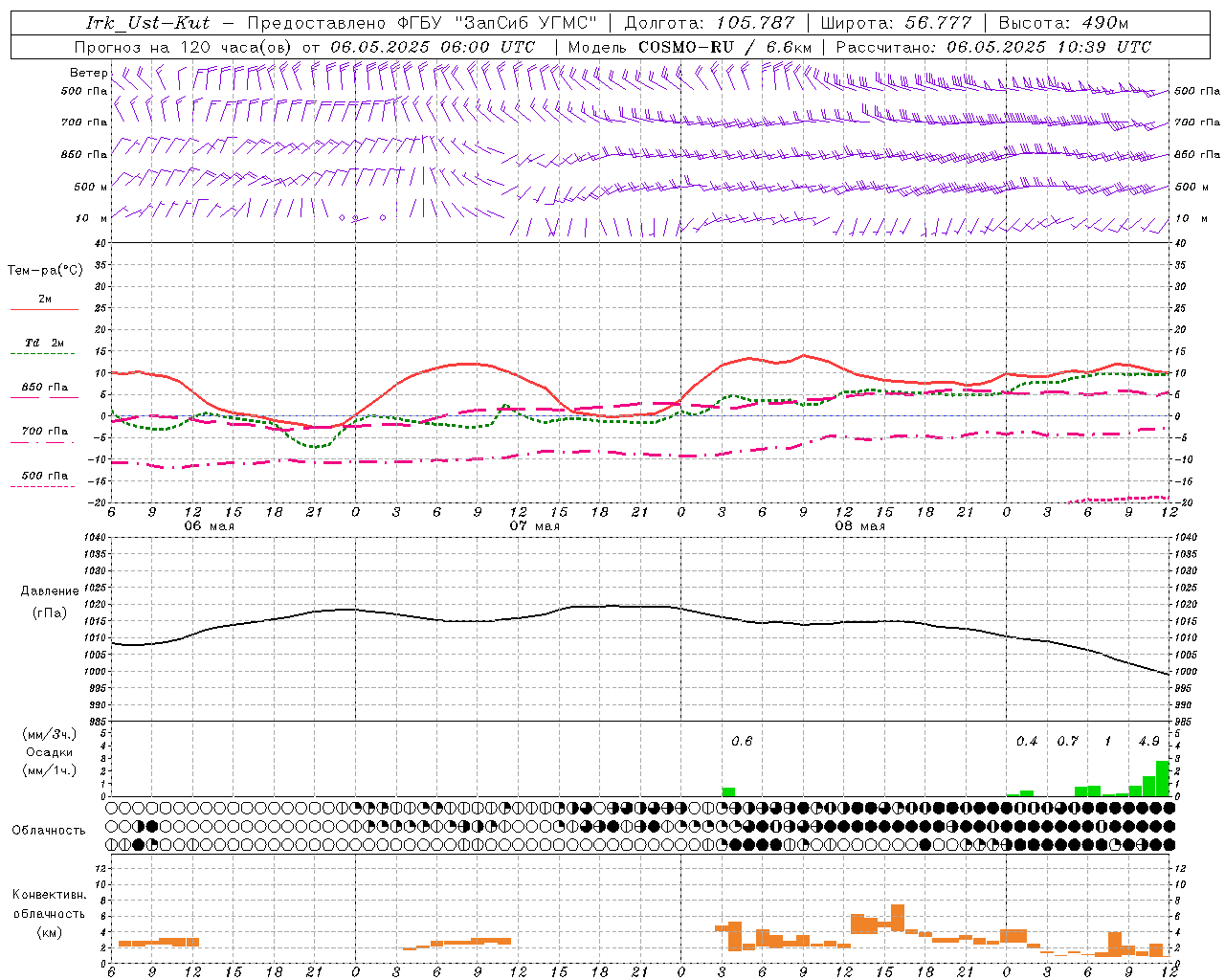Viewport: 1225px width, 980px height.
Task: Click the Долгота: 105.787 header field
Action: pyautogui.click(x=709, y=23)
